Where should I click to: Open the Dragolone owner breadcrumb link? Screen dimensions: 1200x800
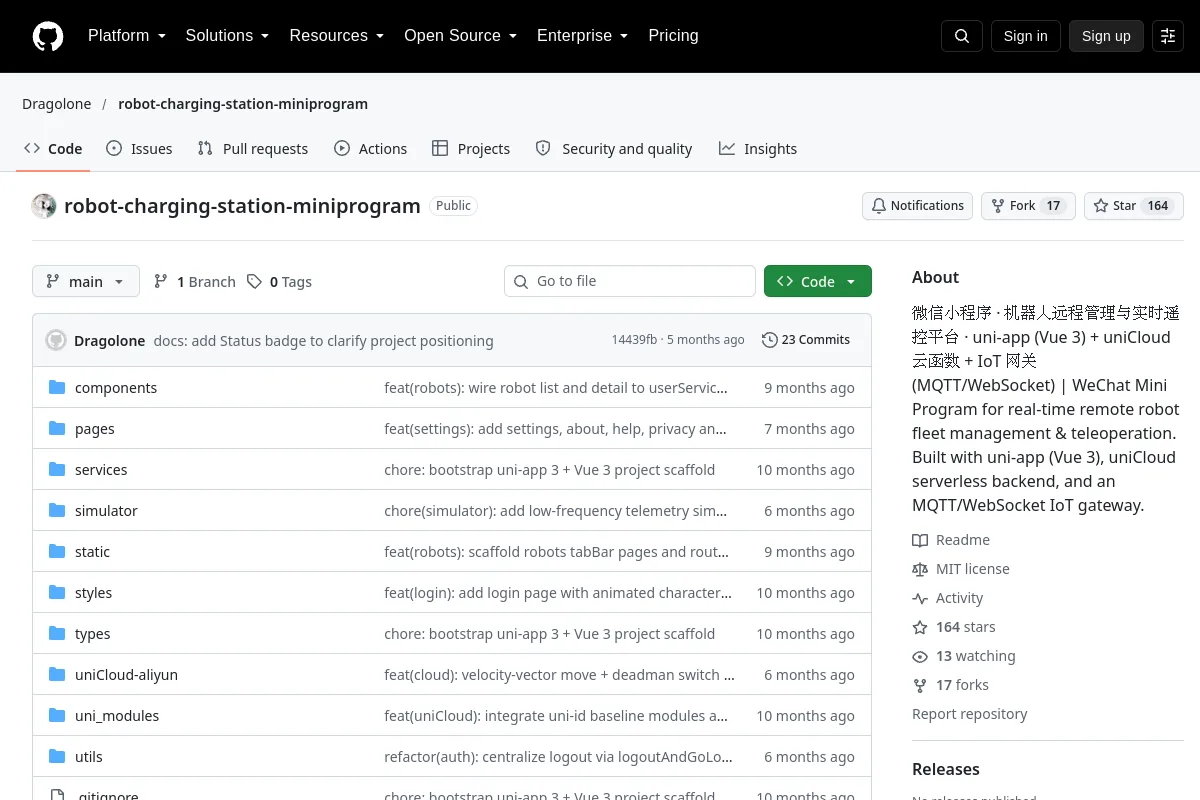[57, 104]
